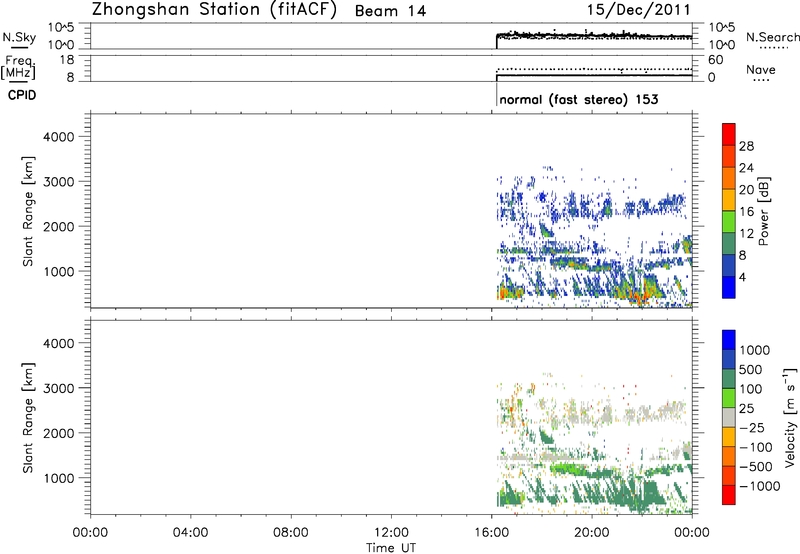Image resolution: width=800 pixels, height=554 pixels.
Task: Click the '-1000' Velocity colorbar label
Action: (760, 486)
